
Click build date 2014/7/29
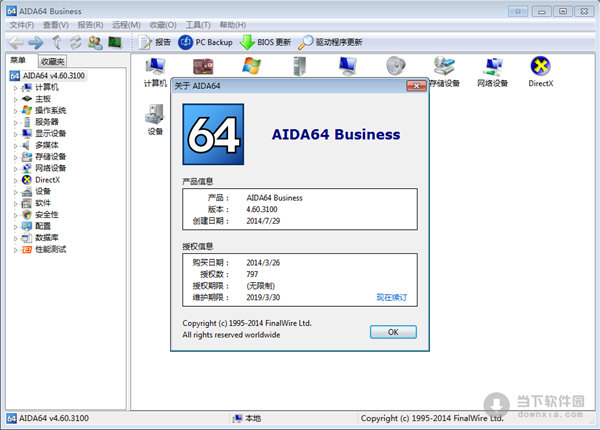(x=263, y=221)
